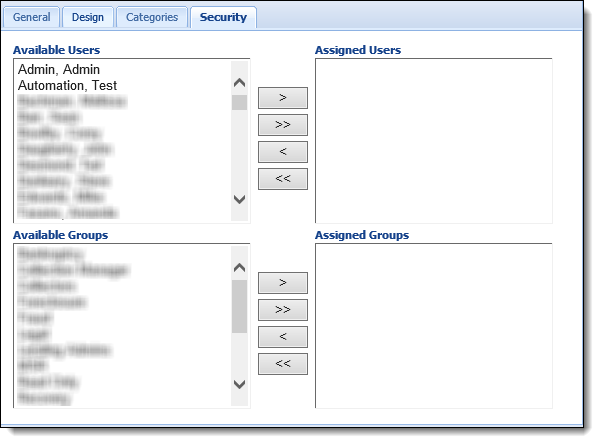Click down arrow of Available Users scrollbar
The height and width of the screenshot is (443, 599).
point(240,199)
